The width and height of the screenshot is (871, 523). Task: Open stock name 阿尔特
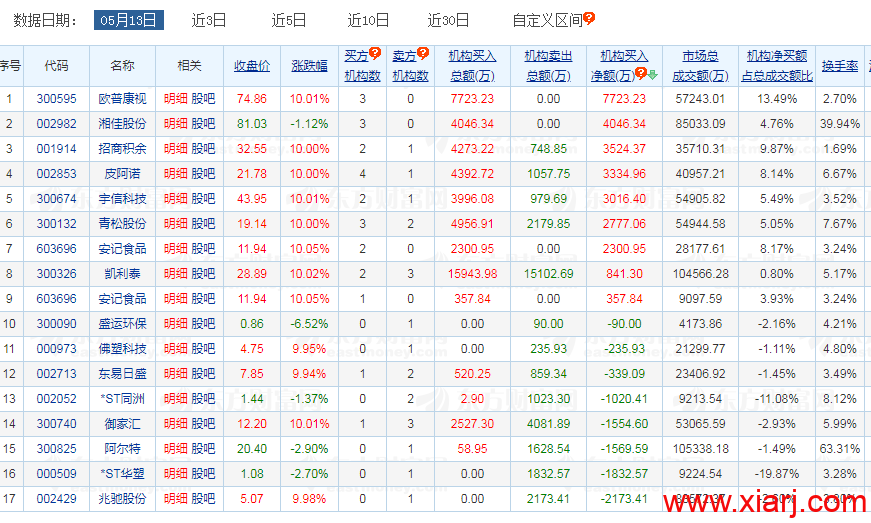[122, 449]
